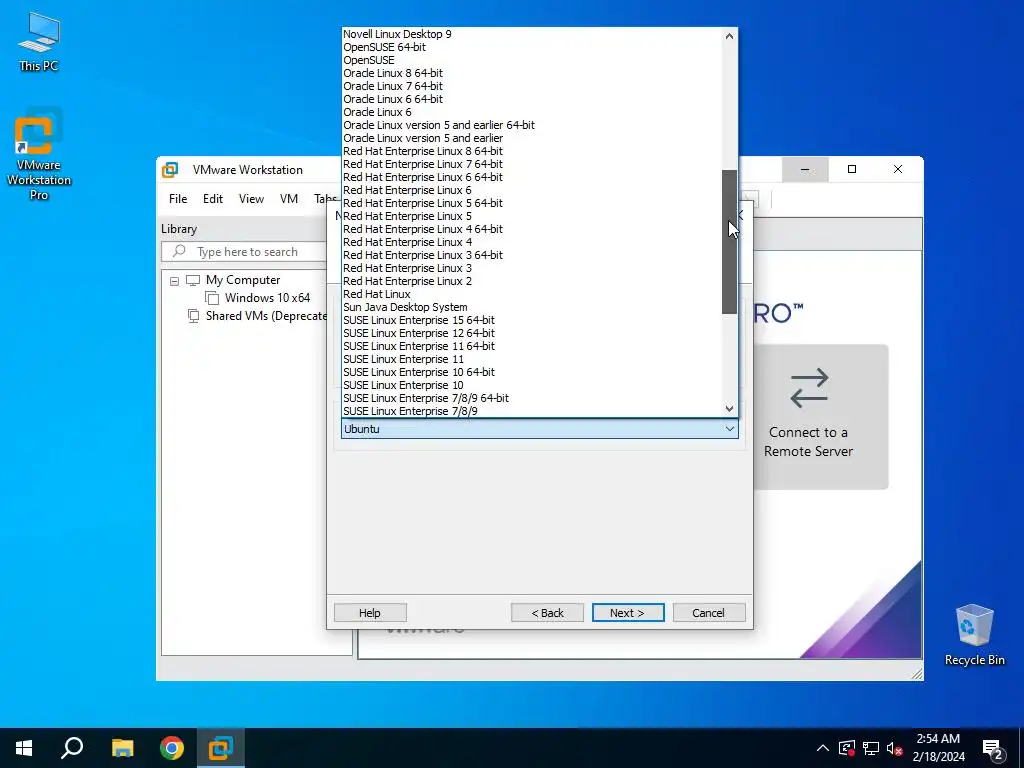Select My Computer in library
The height and width of the screenshot is (768, 1024).
tap(243, 280)
